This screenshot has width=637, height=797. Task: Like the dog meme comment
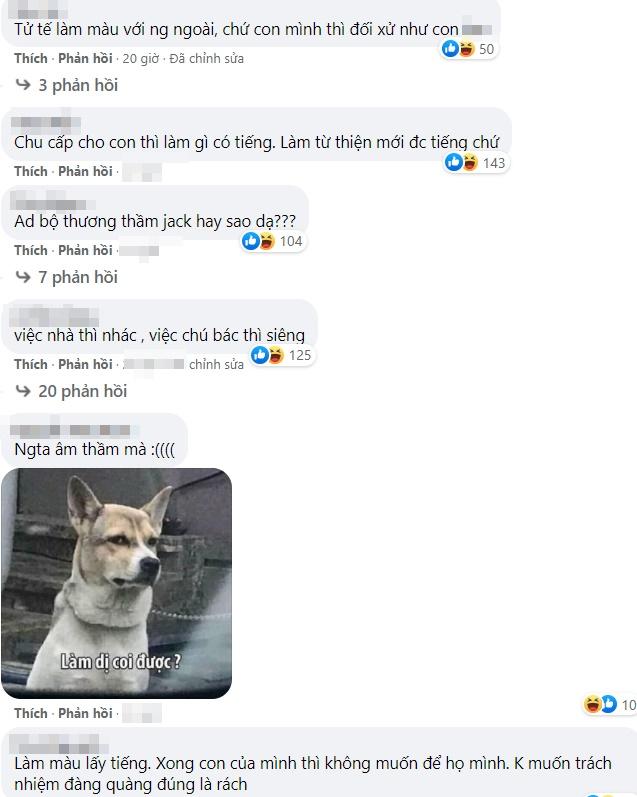pos(31,713)
